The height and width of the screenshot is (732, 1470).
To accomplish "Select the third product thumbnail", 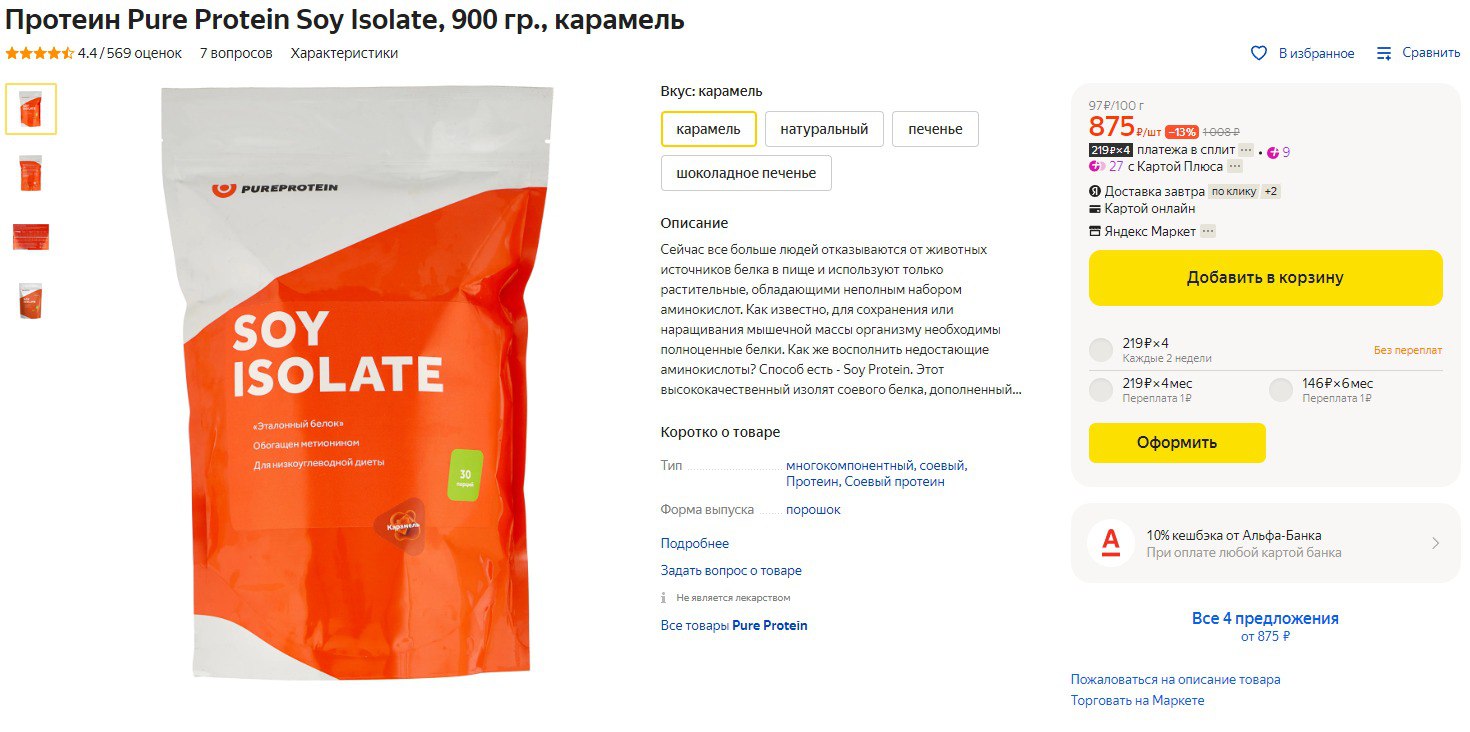I will [31, 237].
